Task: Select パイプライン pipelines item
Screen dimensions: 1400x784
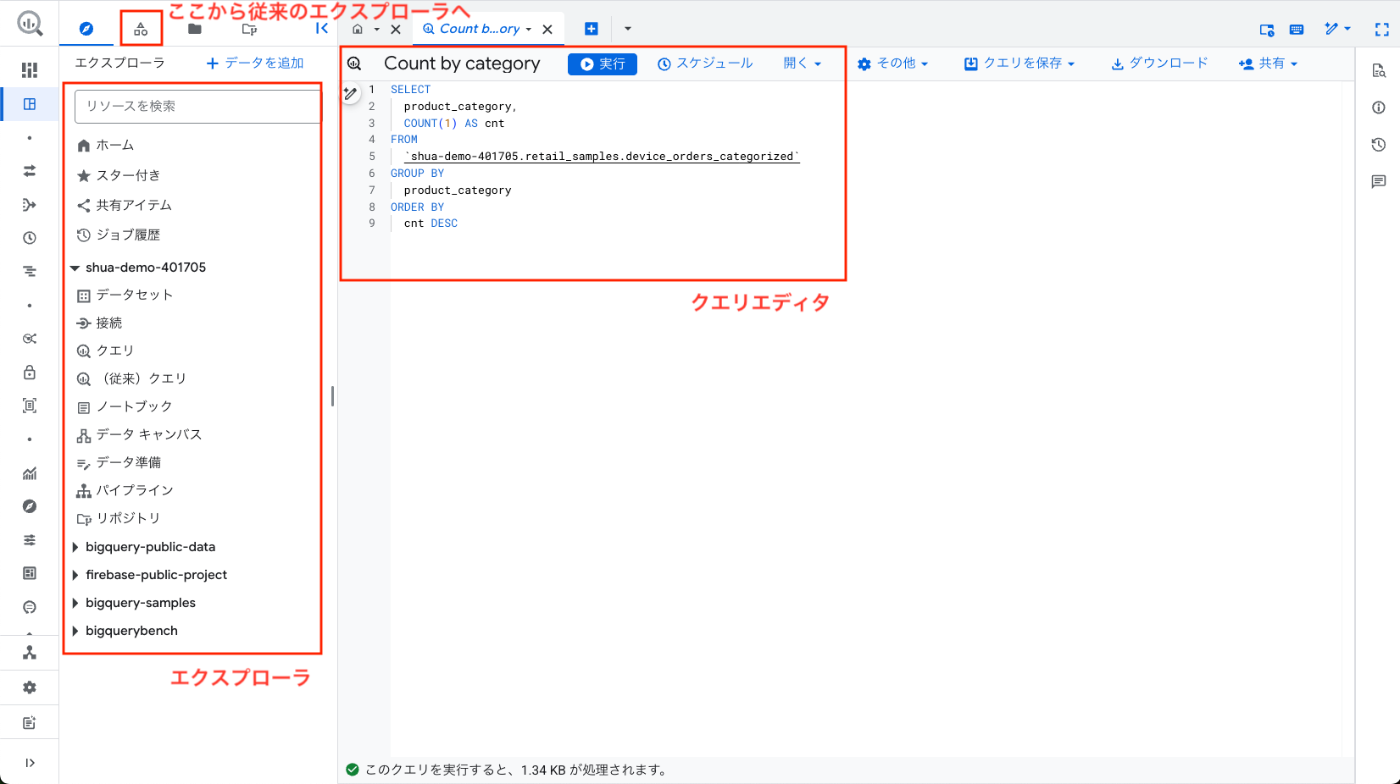Action: pos(125,491)
